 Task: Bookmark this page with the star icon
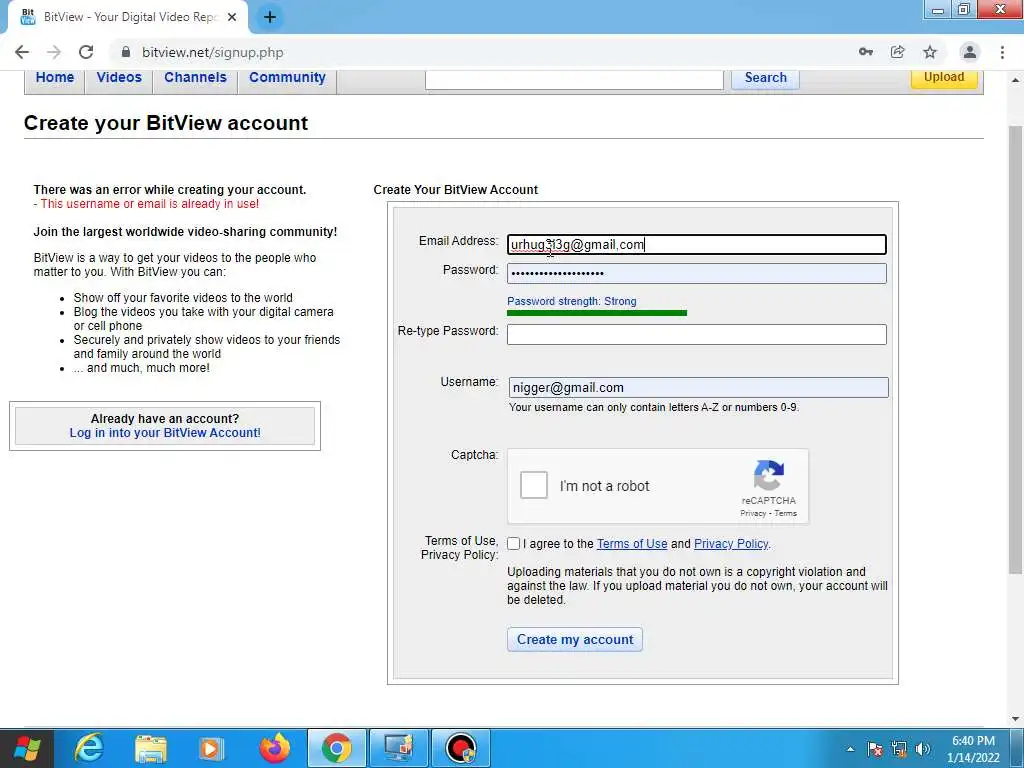coord(930,52)
